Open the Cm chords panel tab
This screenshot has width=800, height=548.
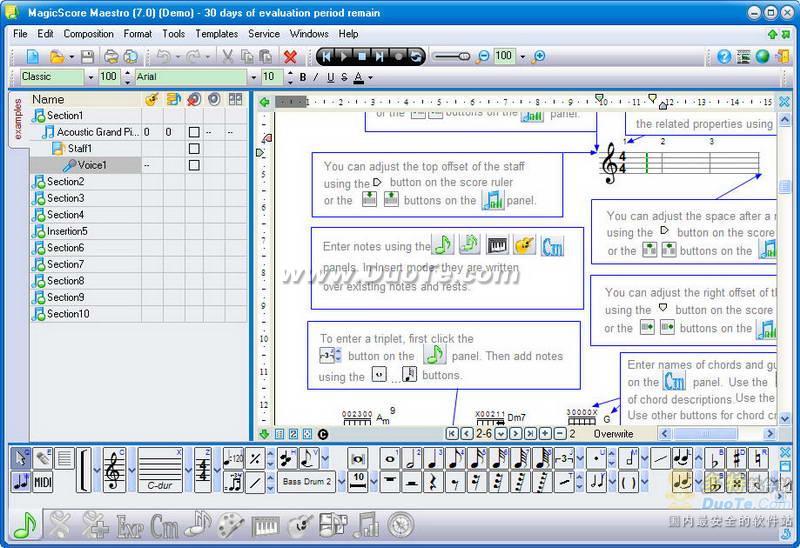point(164,526)
